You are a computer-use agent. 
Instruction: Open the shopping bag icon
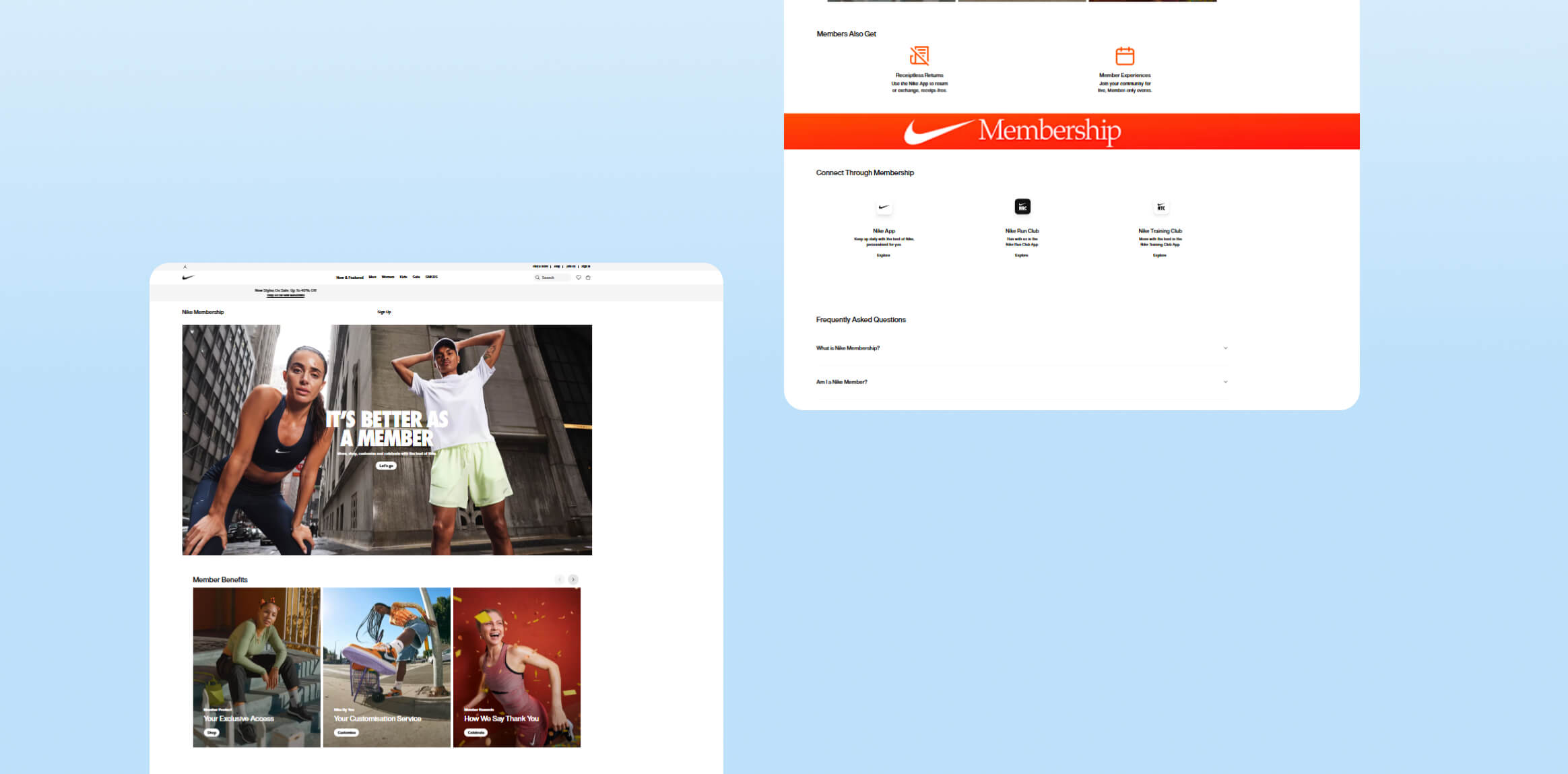588,278
